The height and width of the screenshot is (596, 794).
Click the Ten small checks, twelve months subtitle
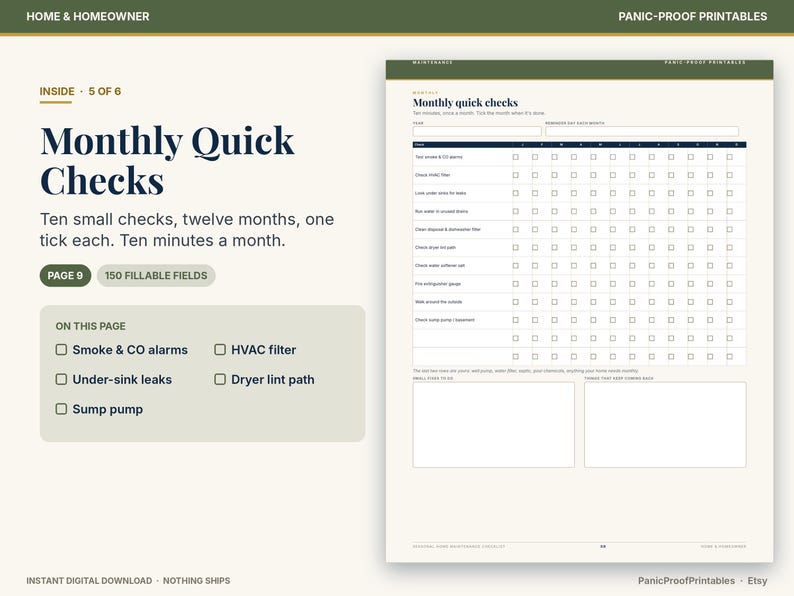[187, 230]
